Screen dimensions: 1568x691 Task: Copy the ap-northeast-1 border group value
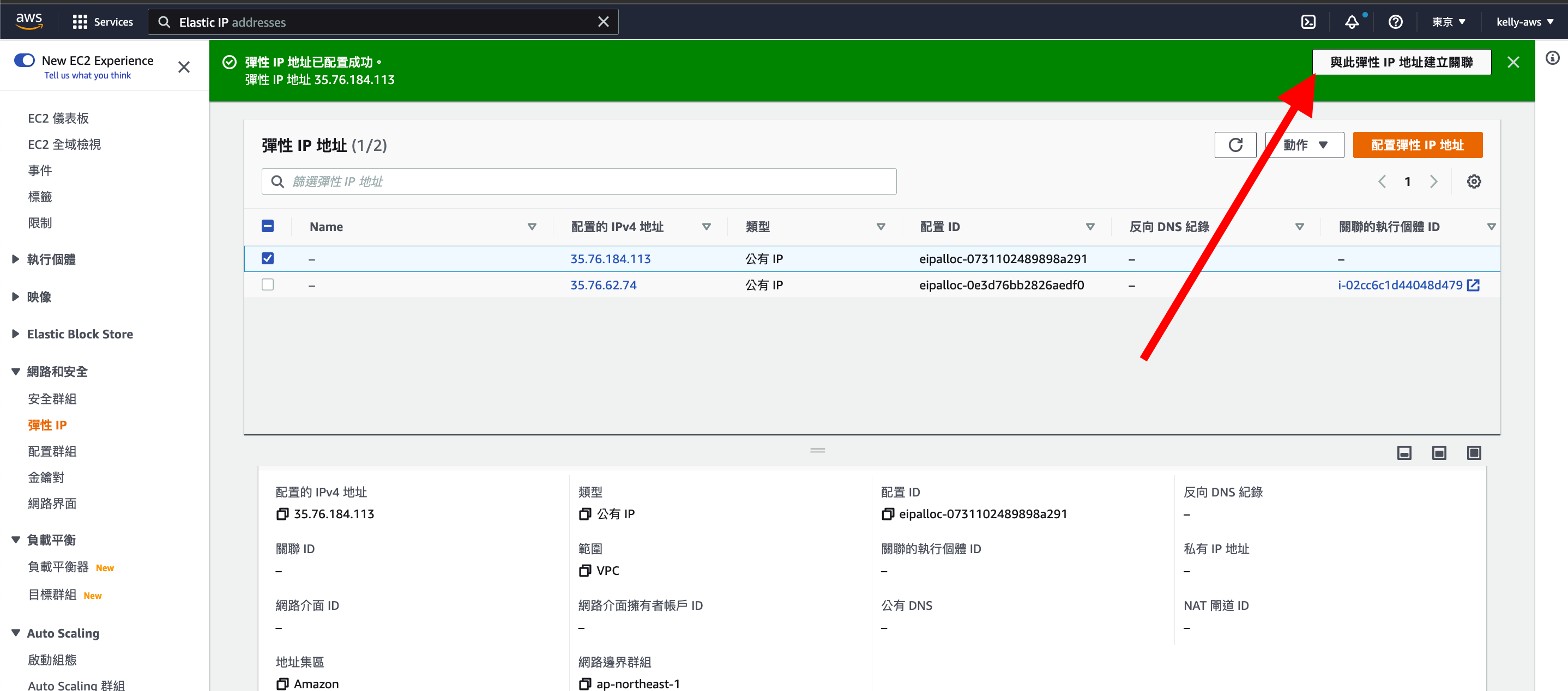tap(584, 684)
